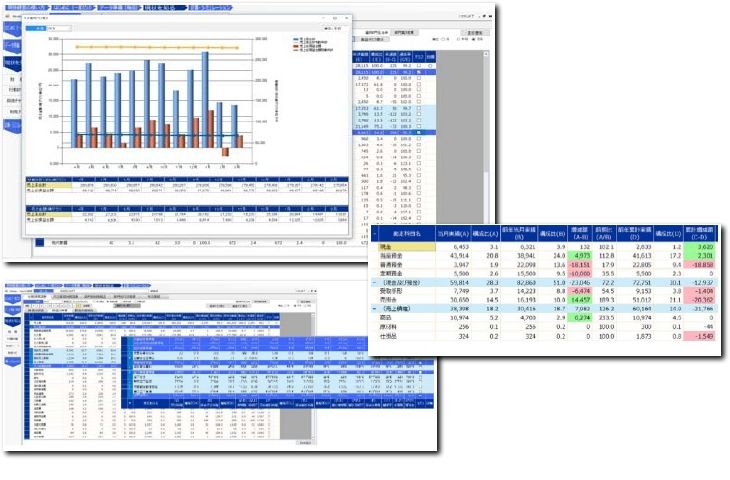Toggle the checkbox in the highlighted blue row
730x480 pixels.
pyautogui.click(x=420, y=131)
